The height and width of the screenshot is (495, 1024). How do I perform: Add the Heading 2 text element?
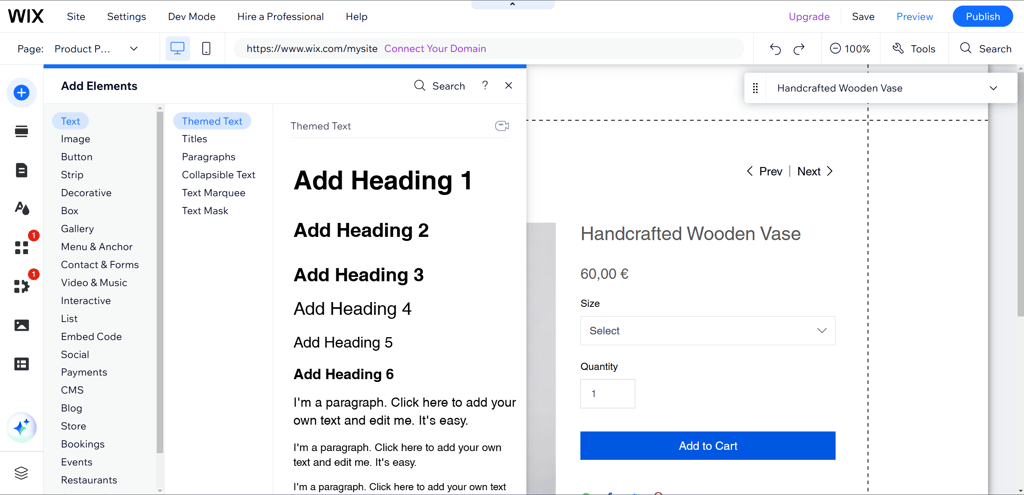(361, 230)
